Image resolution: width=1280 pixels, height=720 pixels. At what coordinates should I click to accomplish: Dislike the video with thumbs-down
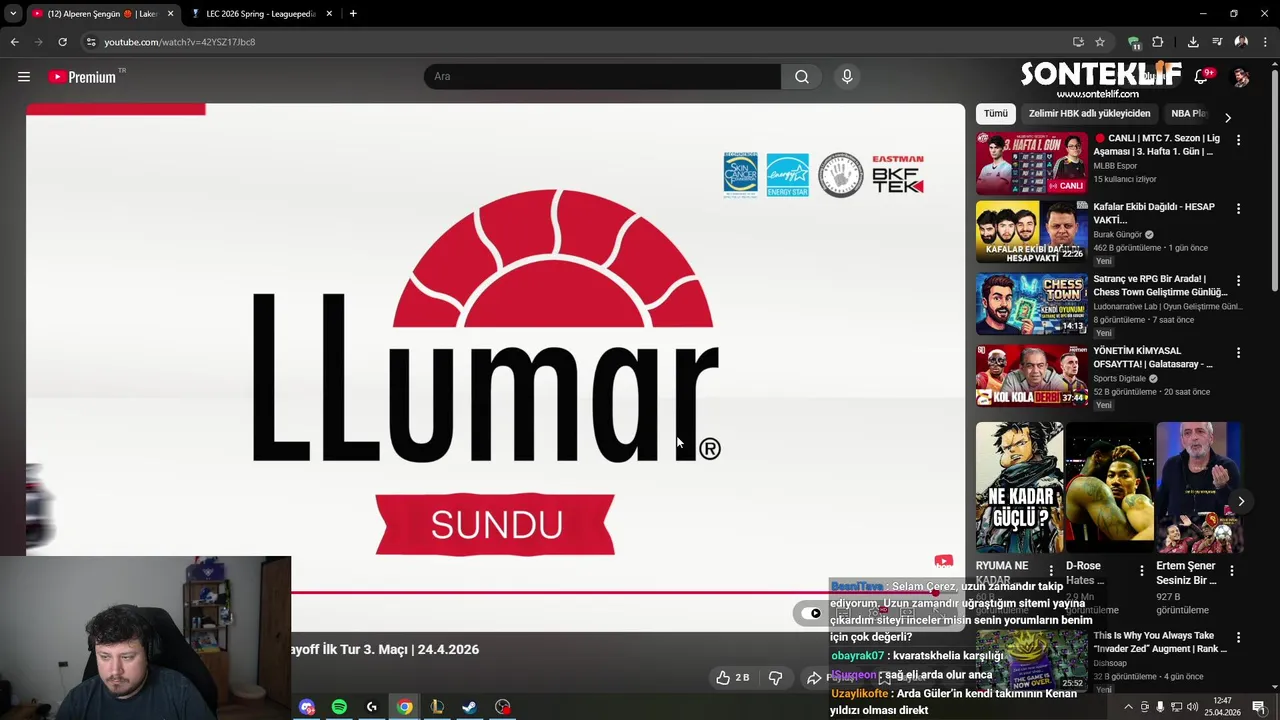(775, 678)
